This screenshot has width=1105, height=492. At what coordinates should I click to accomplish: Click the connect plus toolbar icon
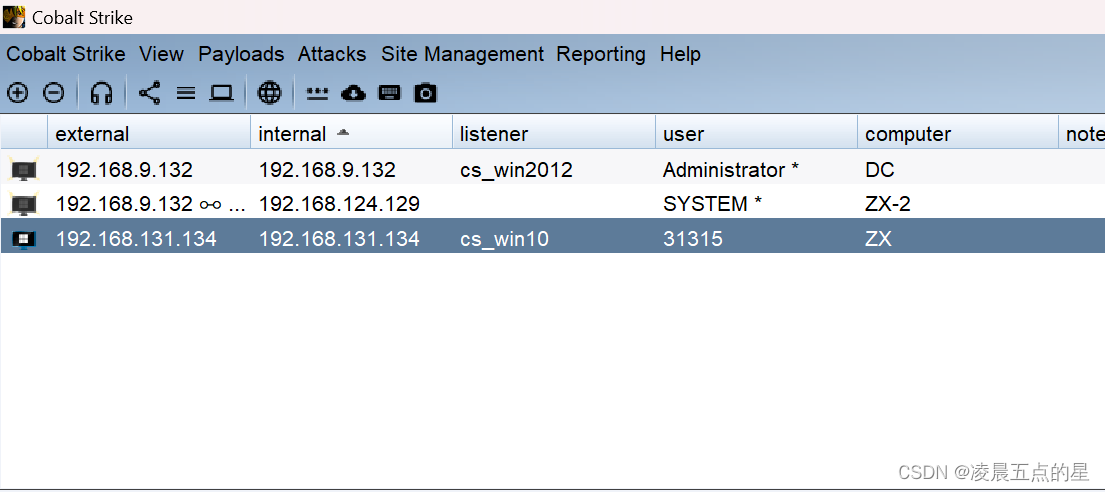(x=17, y=92)
